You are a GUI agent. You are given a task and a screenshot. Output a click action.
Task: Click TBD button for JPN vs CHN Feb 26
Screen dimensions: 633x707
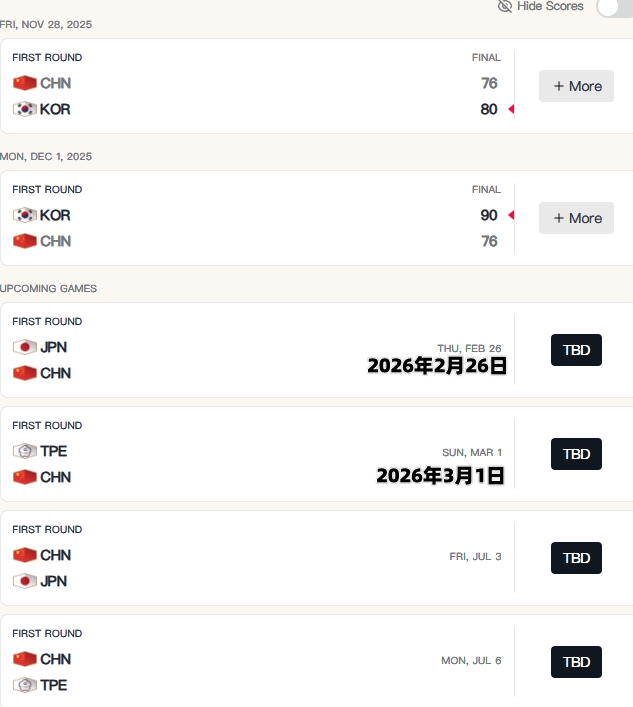(576, 350)
